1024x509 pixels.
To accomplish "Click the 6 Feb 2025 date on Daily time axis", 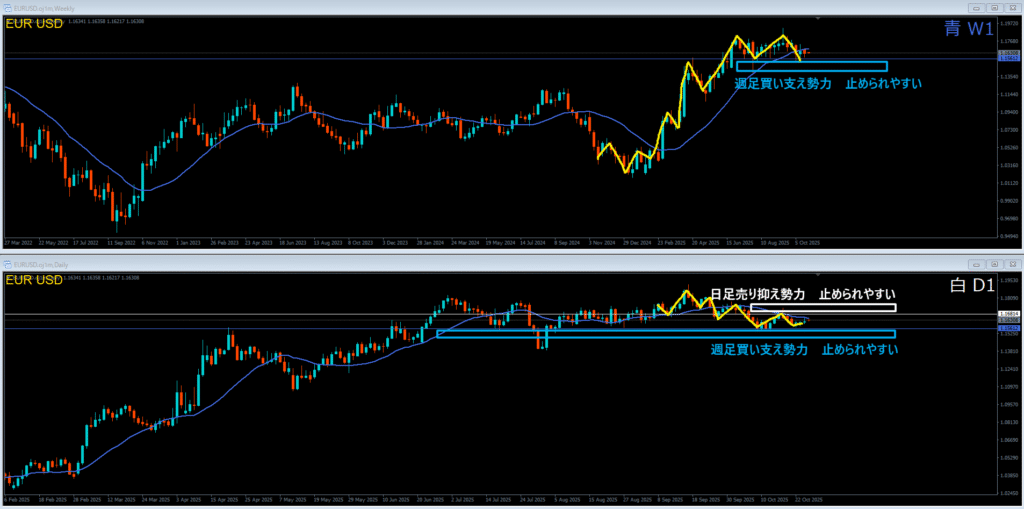I will [x=17, y=499].
